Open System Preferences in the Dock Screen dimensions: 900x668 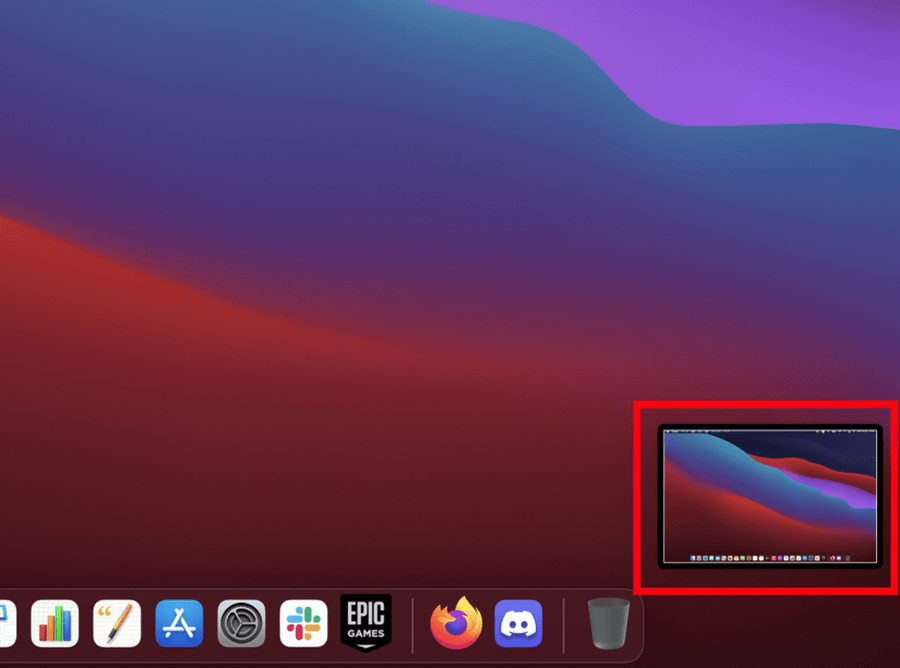pos(242,623)
